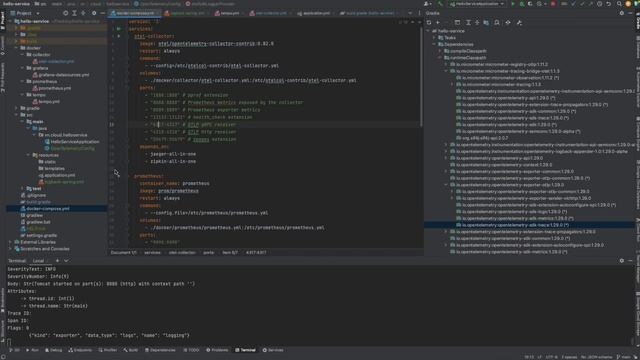Screen dimensions: 640x360
Task: Click gutter run icon beside services
Action: [x=119, y=29]
